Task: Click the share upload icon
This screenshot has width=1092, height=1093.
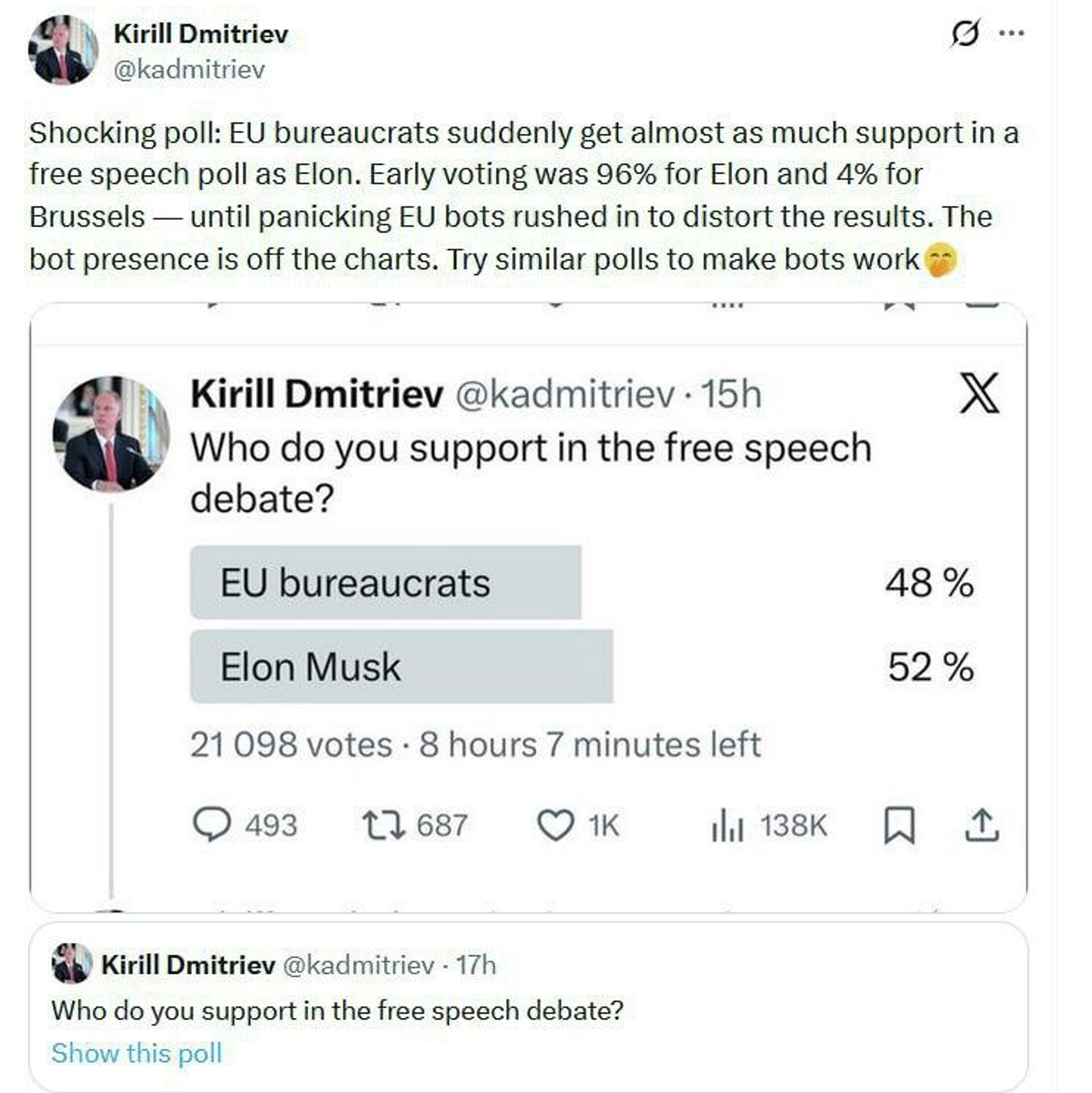Action: pyautogui.click(x=982, y=825)
